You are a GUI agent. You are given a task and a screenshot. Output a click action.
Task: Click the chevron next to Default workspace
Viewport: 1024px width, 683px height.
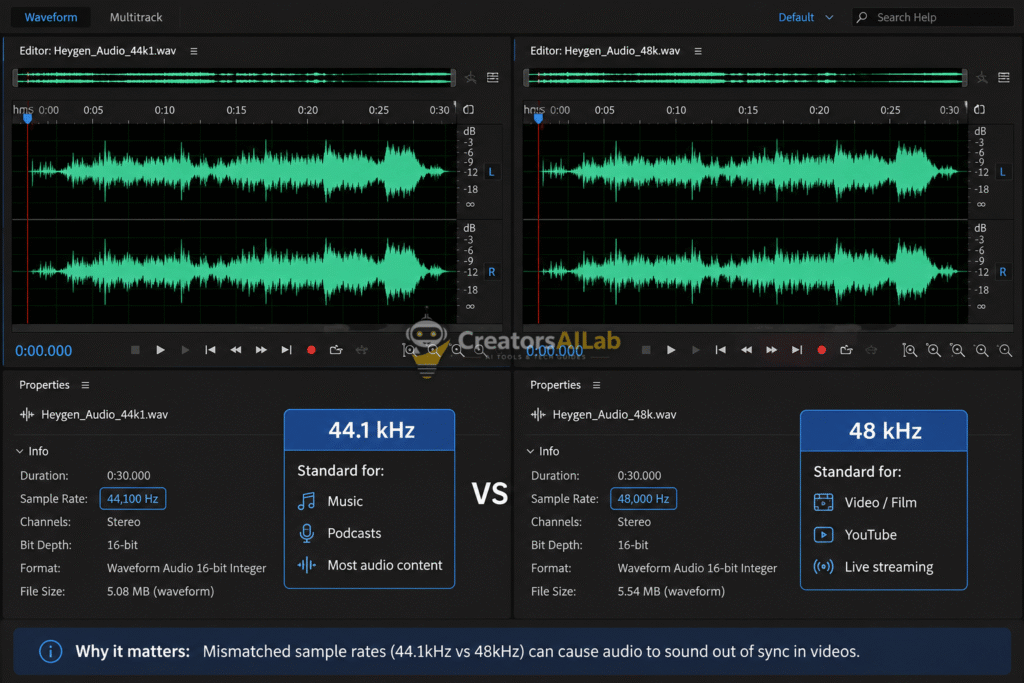tap(829, 18)
